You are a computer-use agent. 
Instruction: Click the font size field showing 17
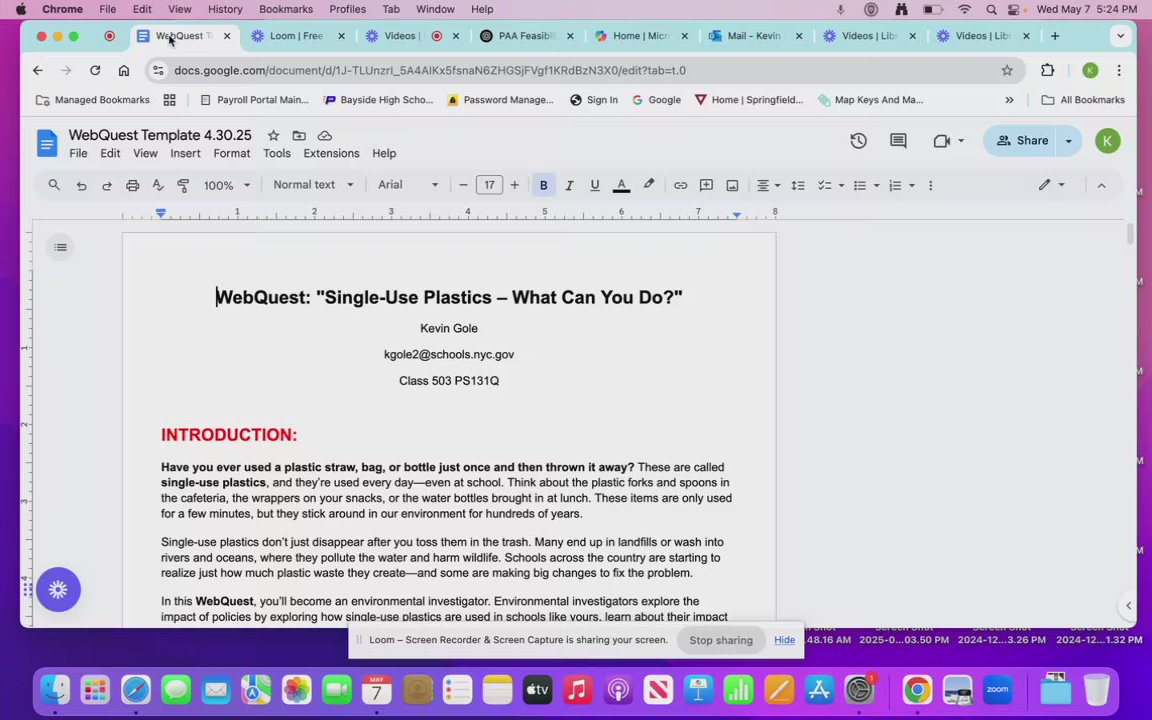(489, 185)
